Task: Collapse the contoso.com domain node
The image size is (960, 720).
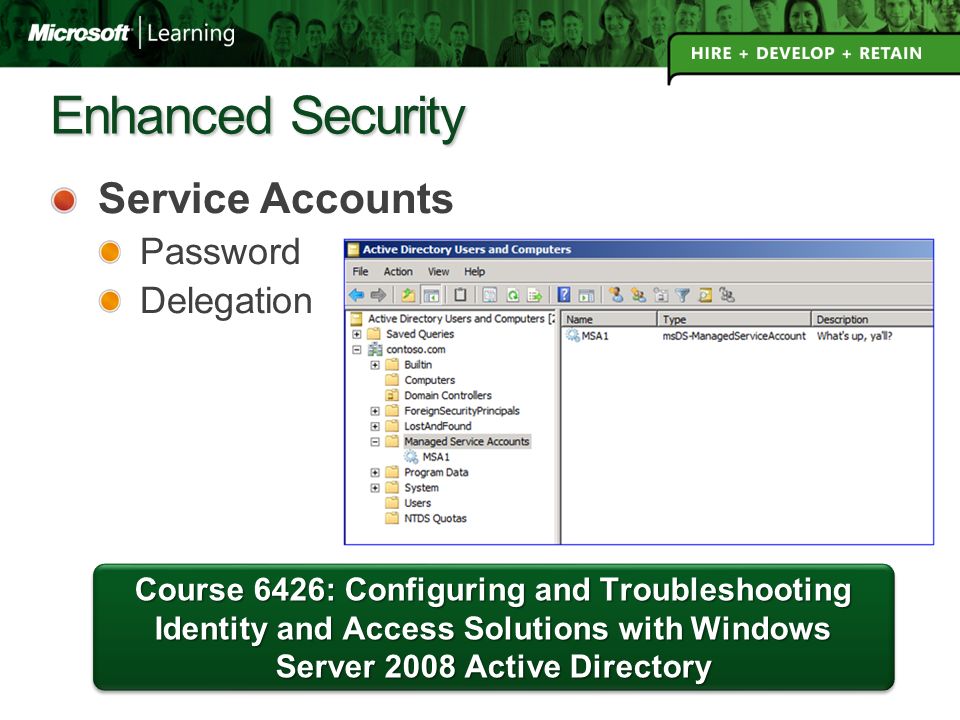Action: tap(357, 350)
